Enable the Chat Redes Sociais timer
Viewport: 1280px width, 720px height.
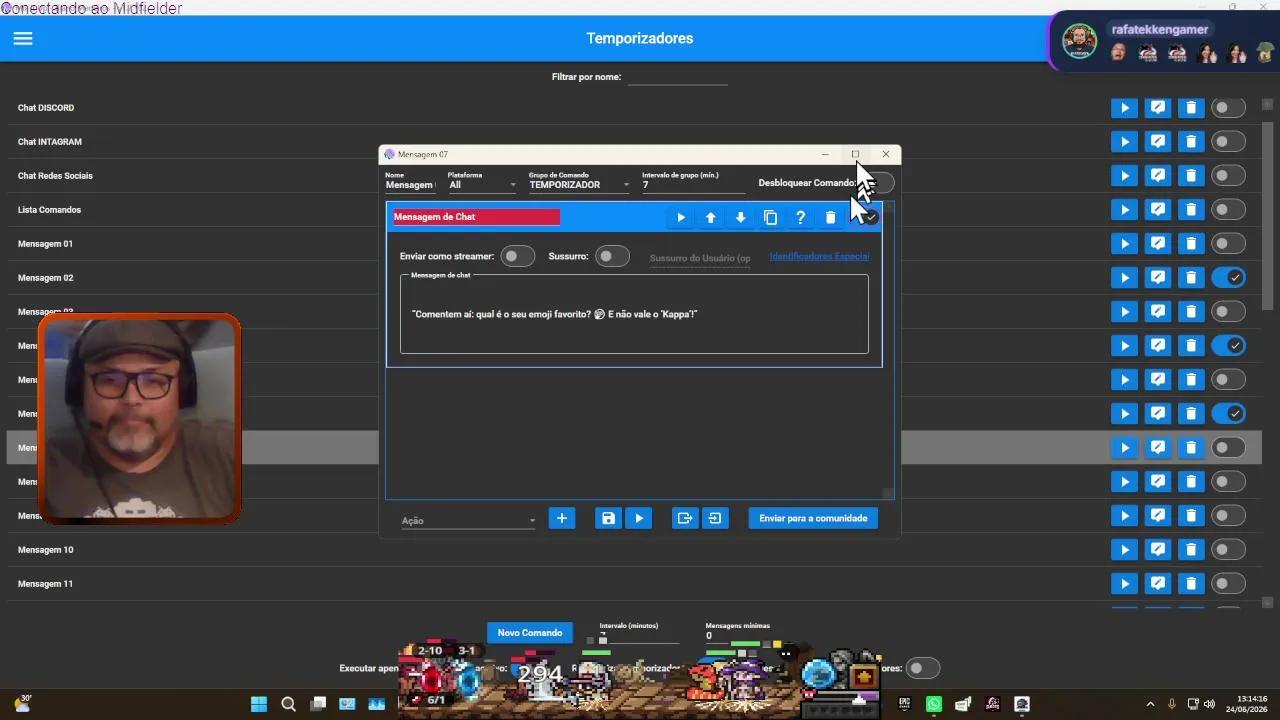point(1228,176)
